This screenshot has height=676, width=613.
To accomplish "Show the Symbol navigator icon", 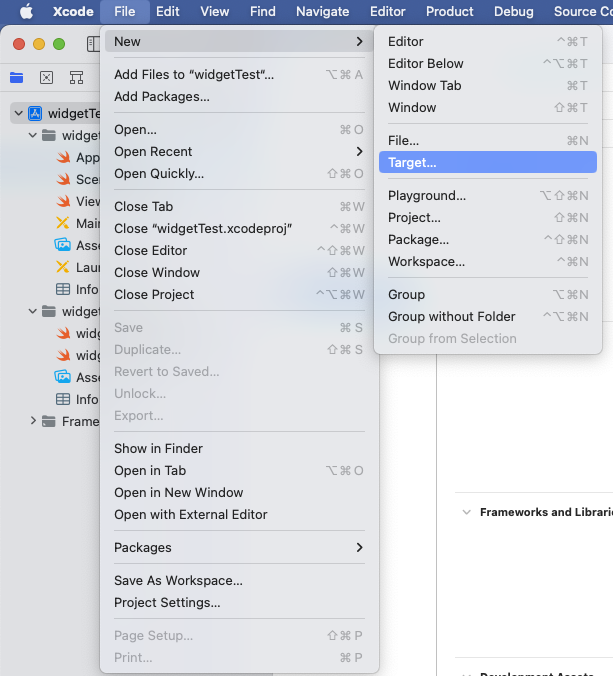I will tap(76, 78).
